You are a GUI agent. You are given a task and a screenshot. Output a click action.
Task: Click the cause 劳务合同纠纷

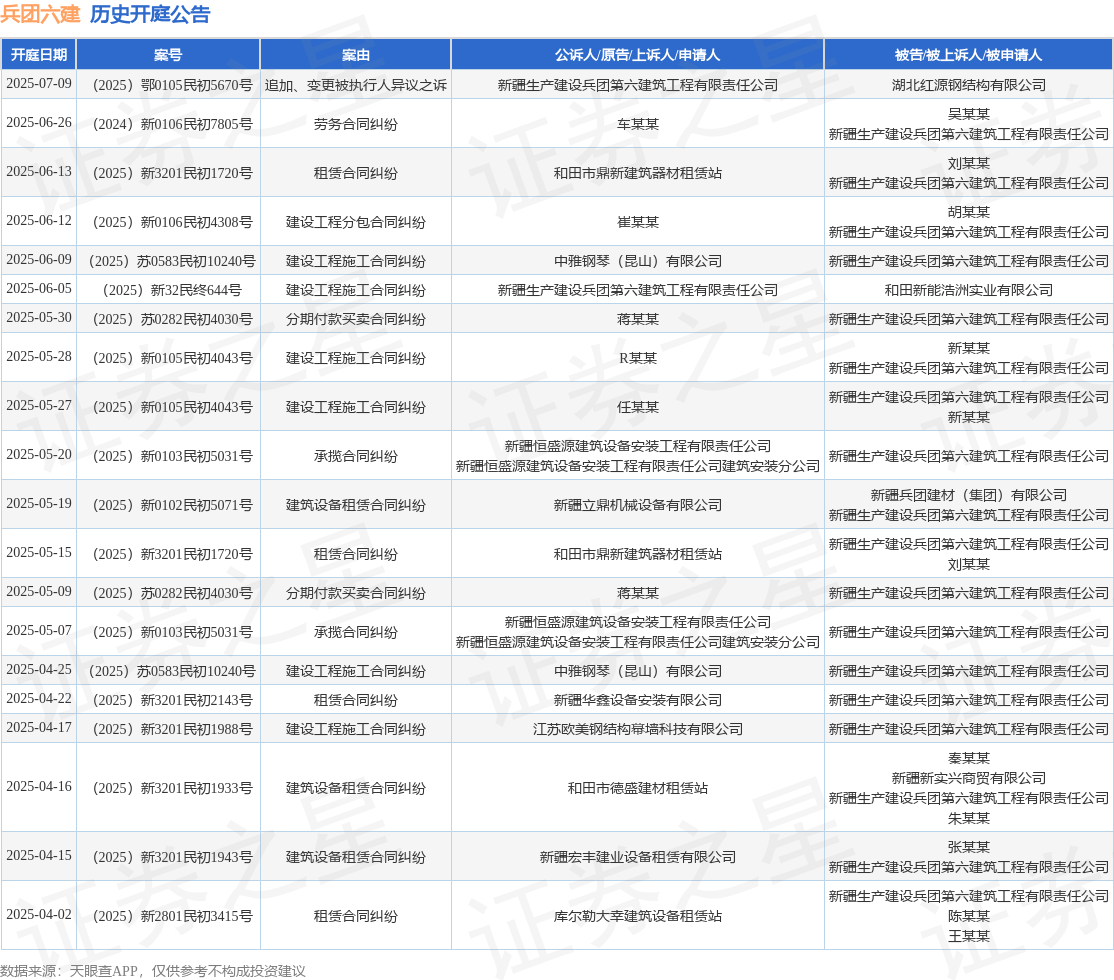[355, 124]
